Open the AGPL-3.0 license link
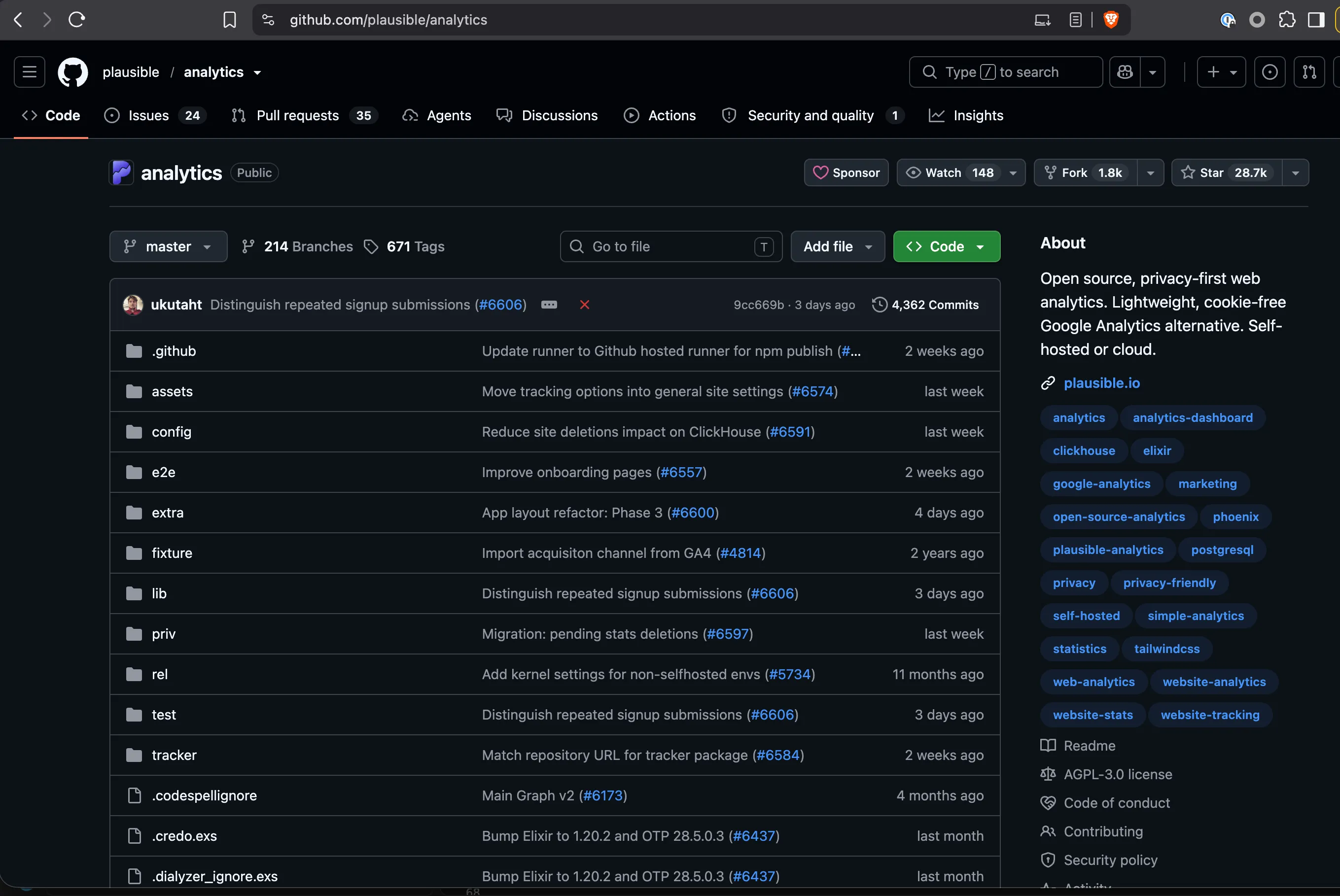1340x896 pixels. (1118, 774)
